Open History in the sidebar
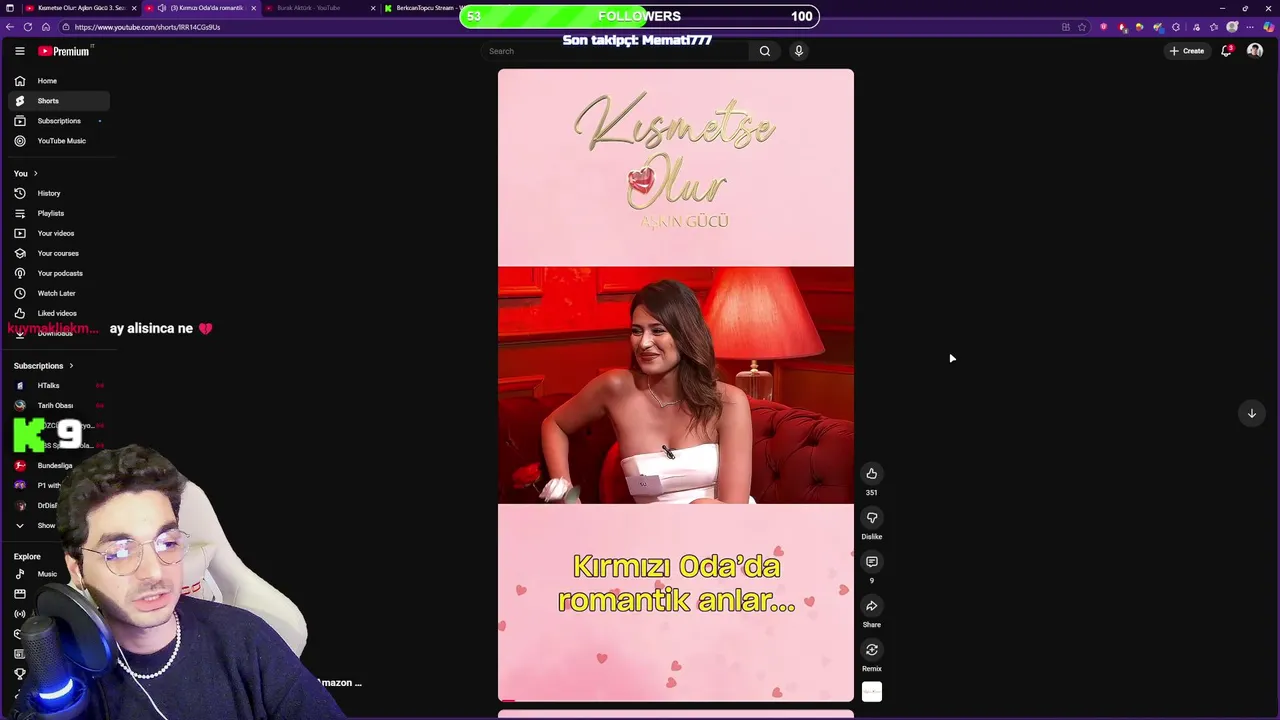Viewport: 1280px width, 720px height. point(59,193)
